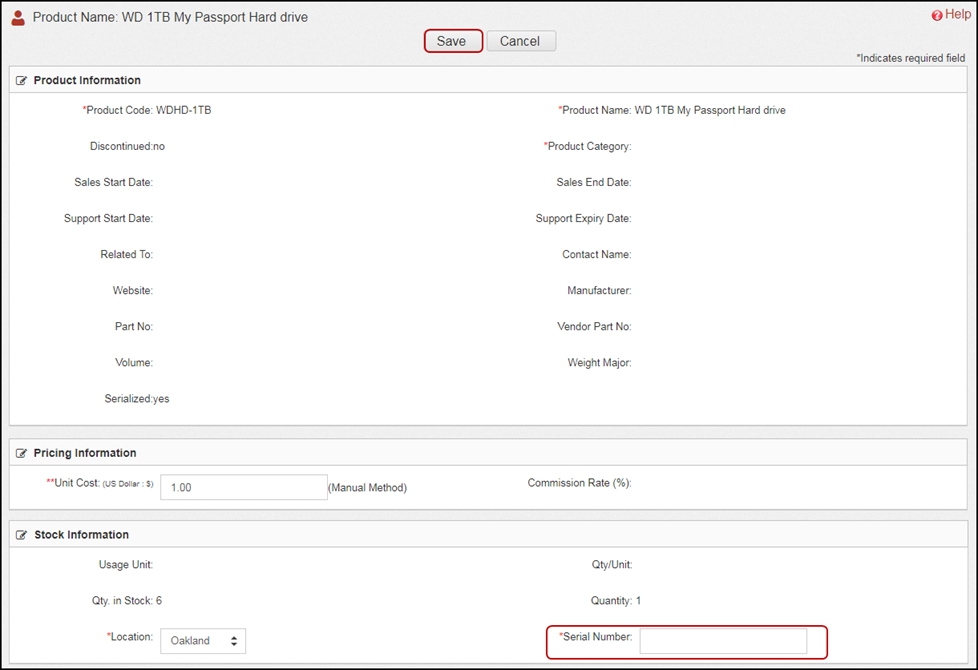Click the Product Name value inside Product Information
The height and width of the screenshot is (670, 978).
710,110
